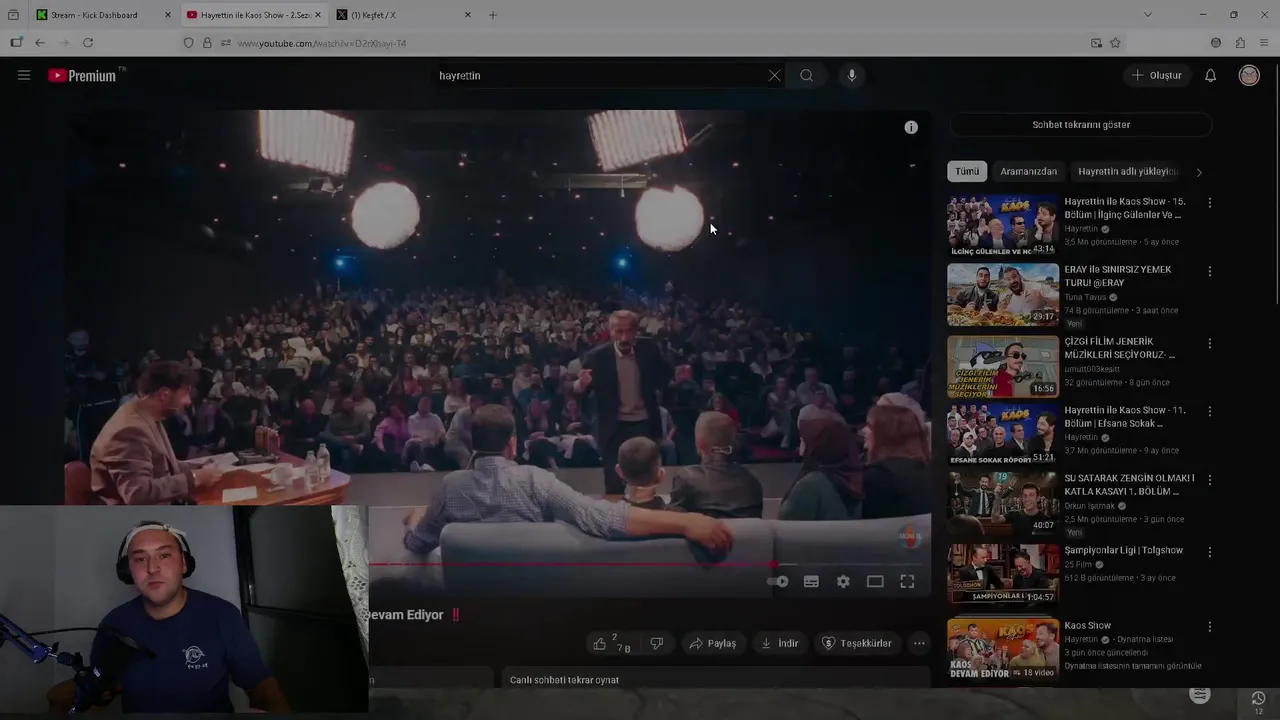This screenshot has height=720, width=1280.
Task: Reload the YouTube page
Action: click(x=88, y=43)
